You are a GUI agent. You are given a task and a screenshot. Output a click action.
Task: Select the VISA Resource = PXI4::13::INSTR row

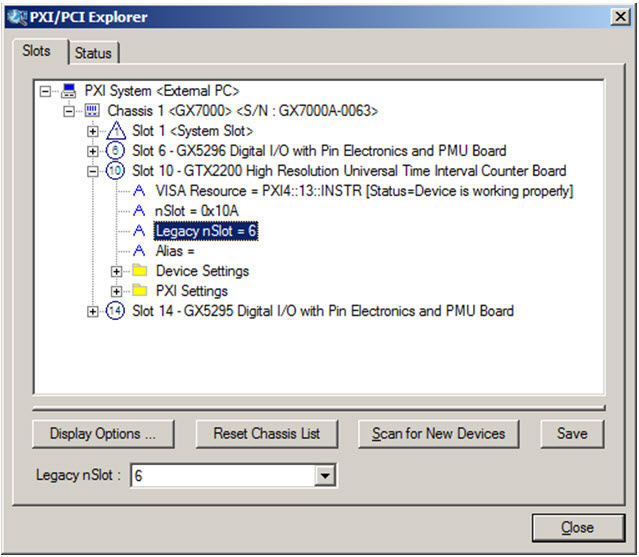[x=364, y=191]
